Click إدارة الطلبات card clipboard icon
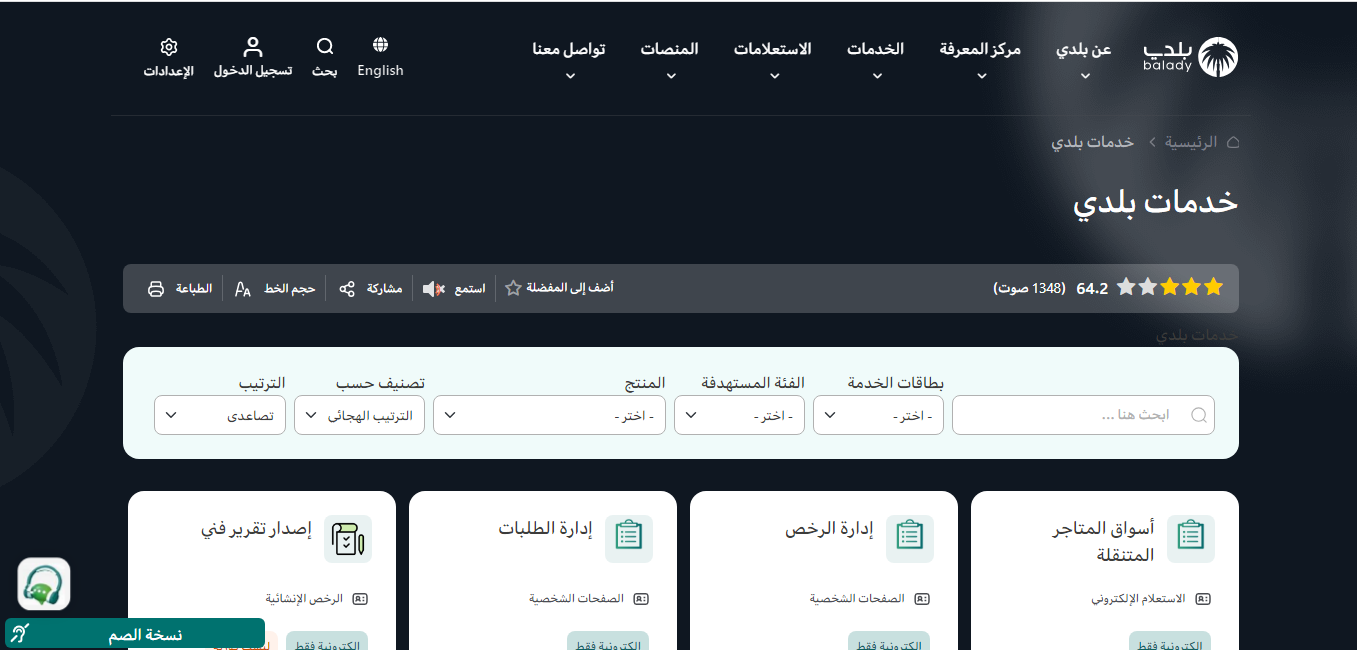Viewport: 1357px width, 650px height. [x=629, y=539]
